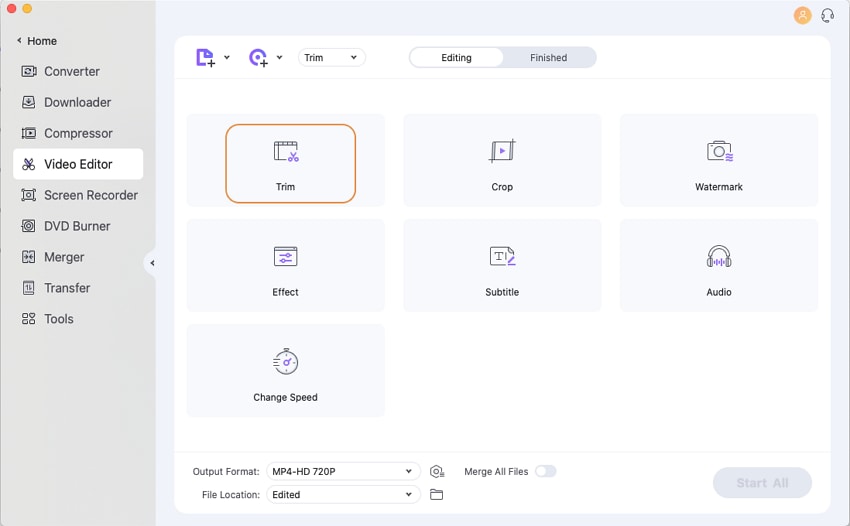The width and height of the screenshot is (850, 526).
Task: Expand the Output Format dropdown
Action: [x=342, y=471]
